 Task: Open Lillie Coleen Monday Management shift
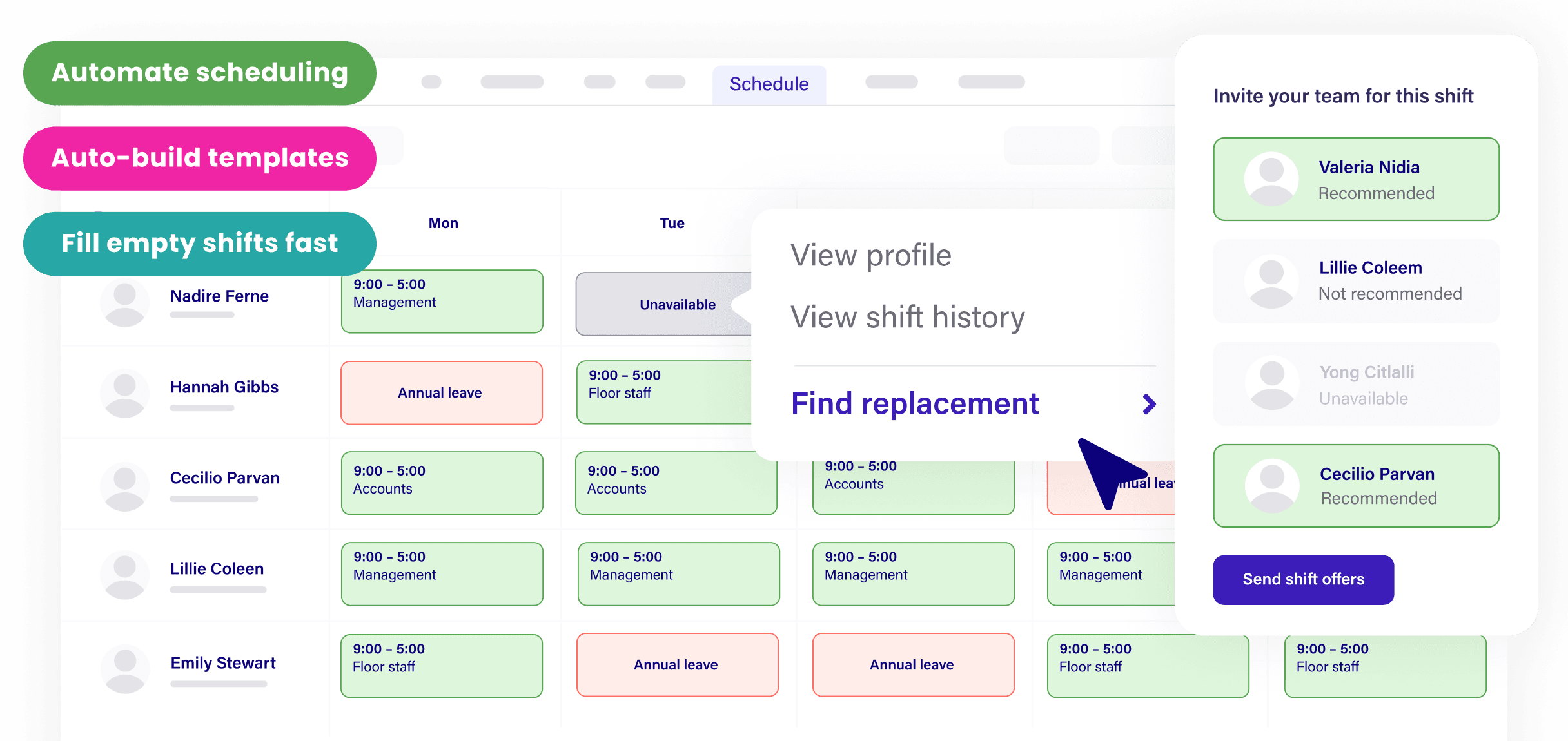[442, 574]
